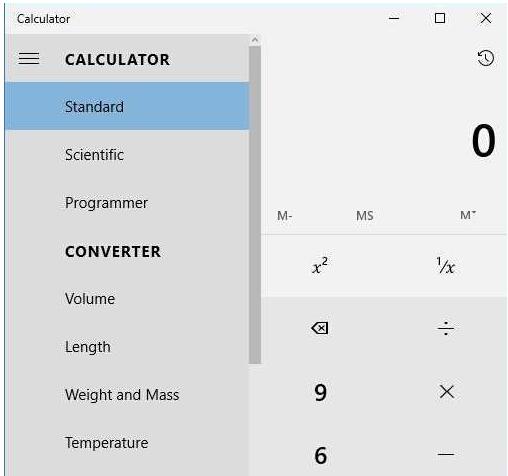
Task: Select the multiplication operator
Action: pos(446,392)
